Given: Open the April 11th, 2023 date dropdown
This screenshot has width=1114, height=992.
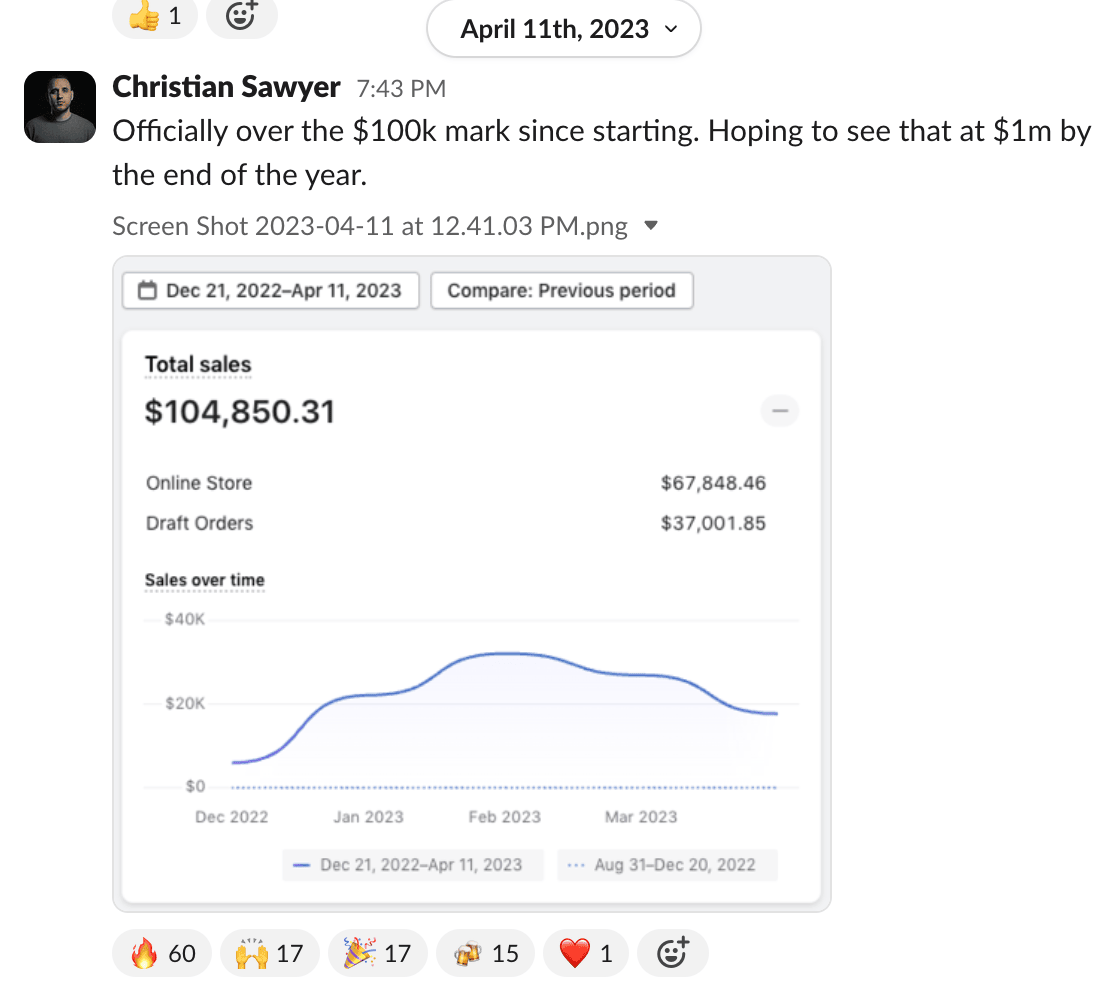Looking at the screenshot, I should 564,29.
